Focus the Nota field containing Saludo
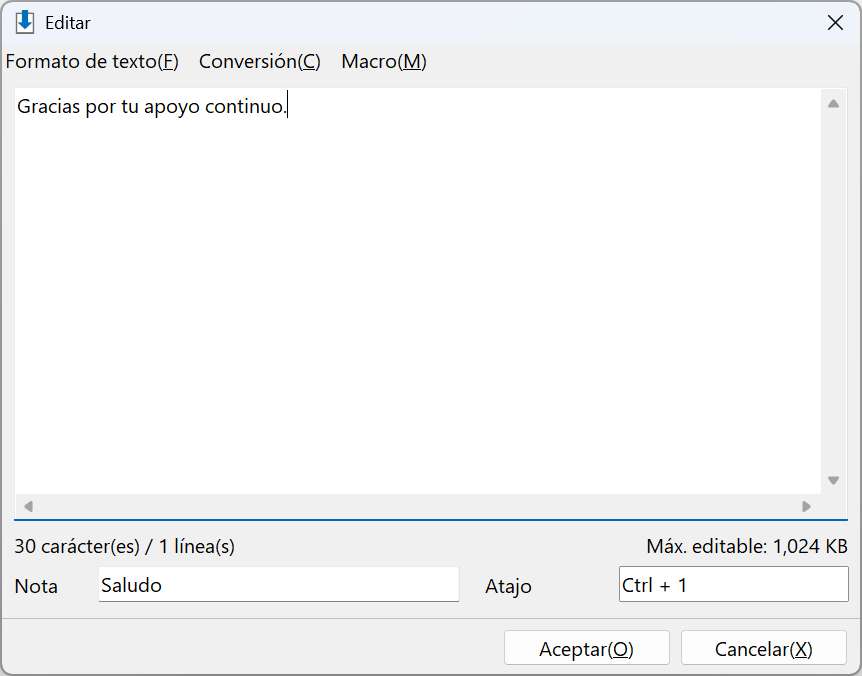 point(279,585)
